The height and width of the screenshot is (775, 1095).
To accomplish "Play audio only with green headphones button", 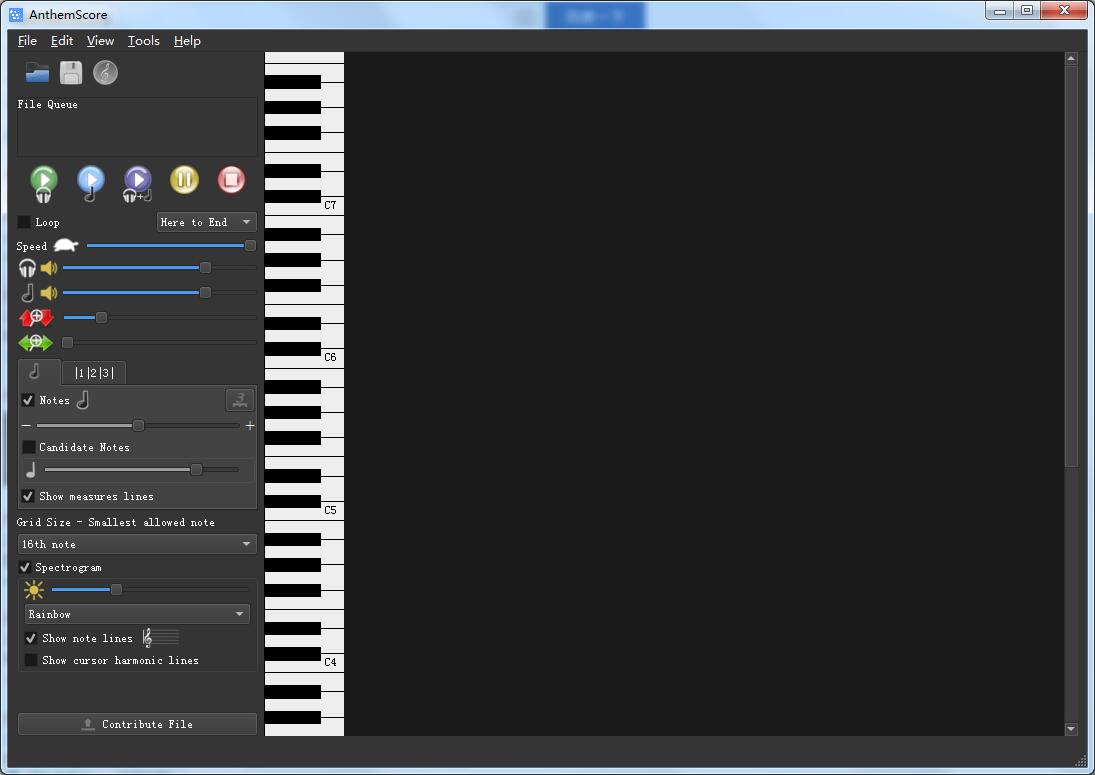I will pos(44,183).
